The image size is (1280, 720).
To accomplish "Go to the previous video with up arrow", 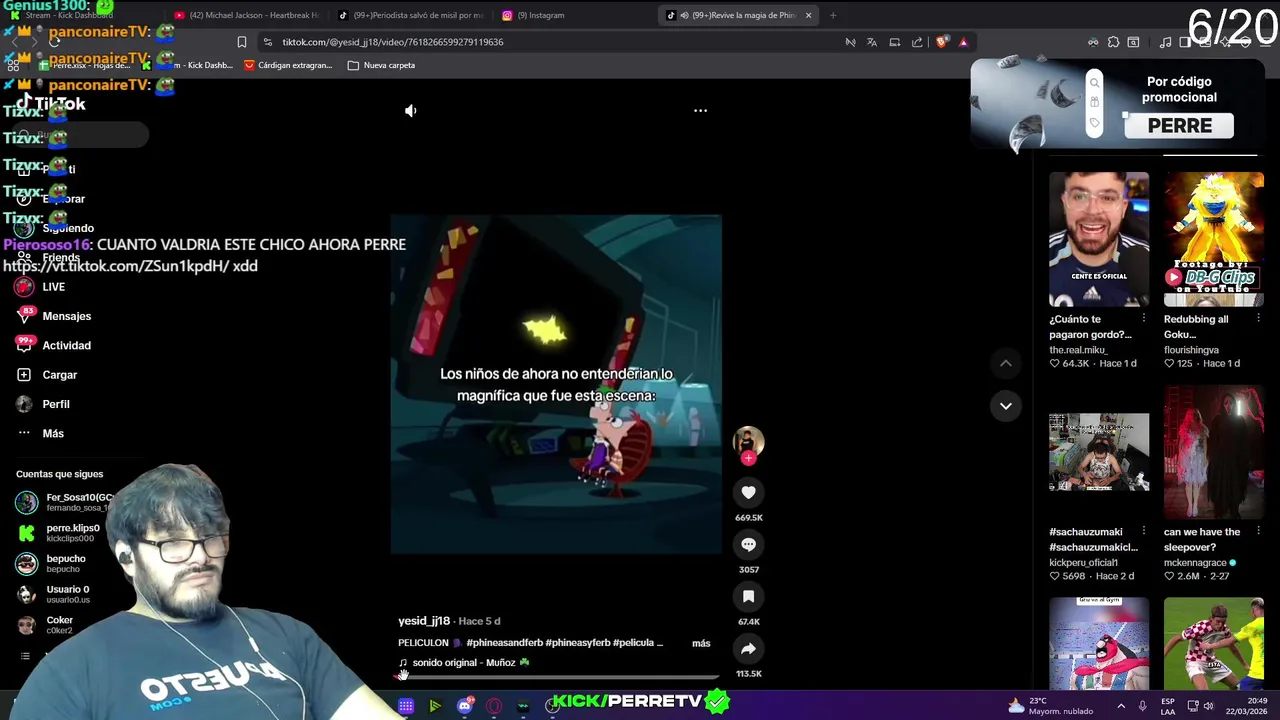I will point(1005,363).
